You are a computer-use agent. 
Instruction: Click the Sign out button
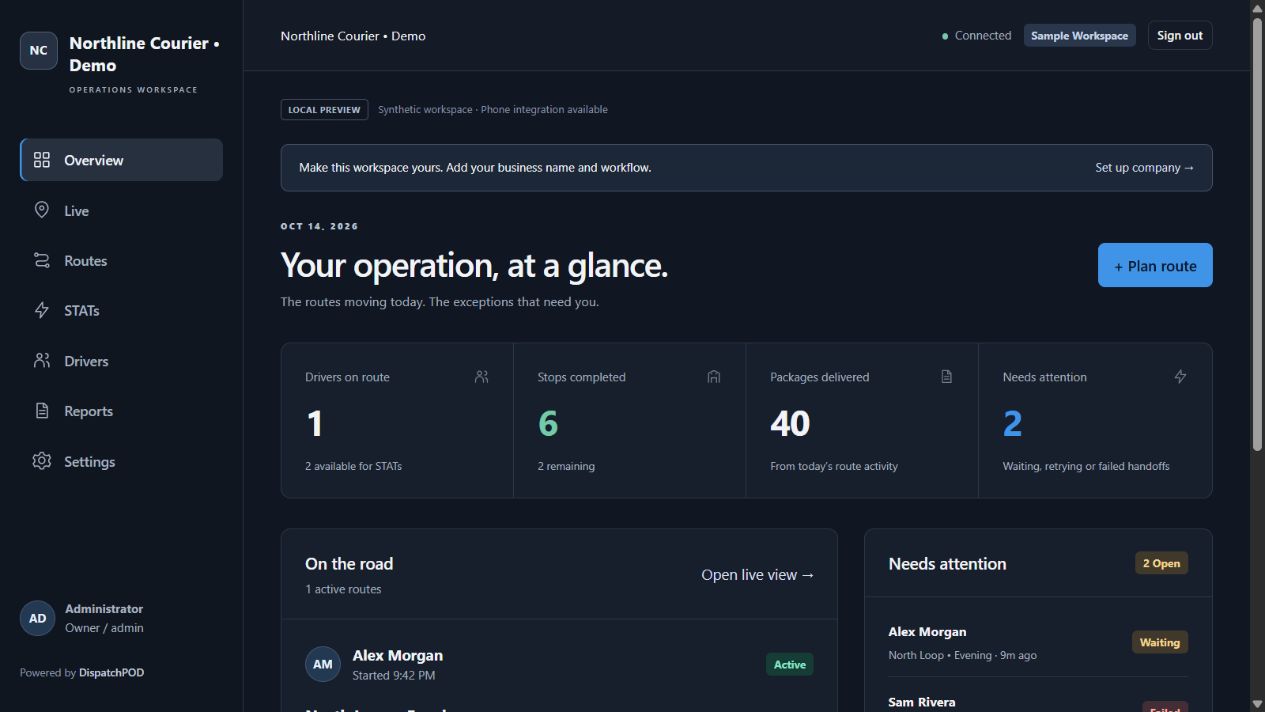point(1180,35)
